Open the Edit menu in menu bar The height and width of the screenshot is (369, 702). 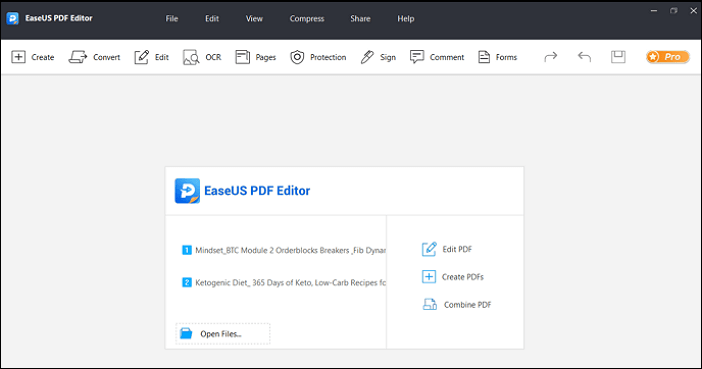212,19
